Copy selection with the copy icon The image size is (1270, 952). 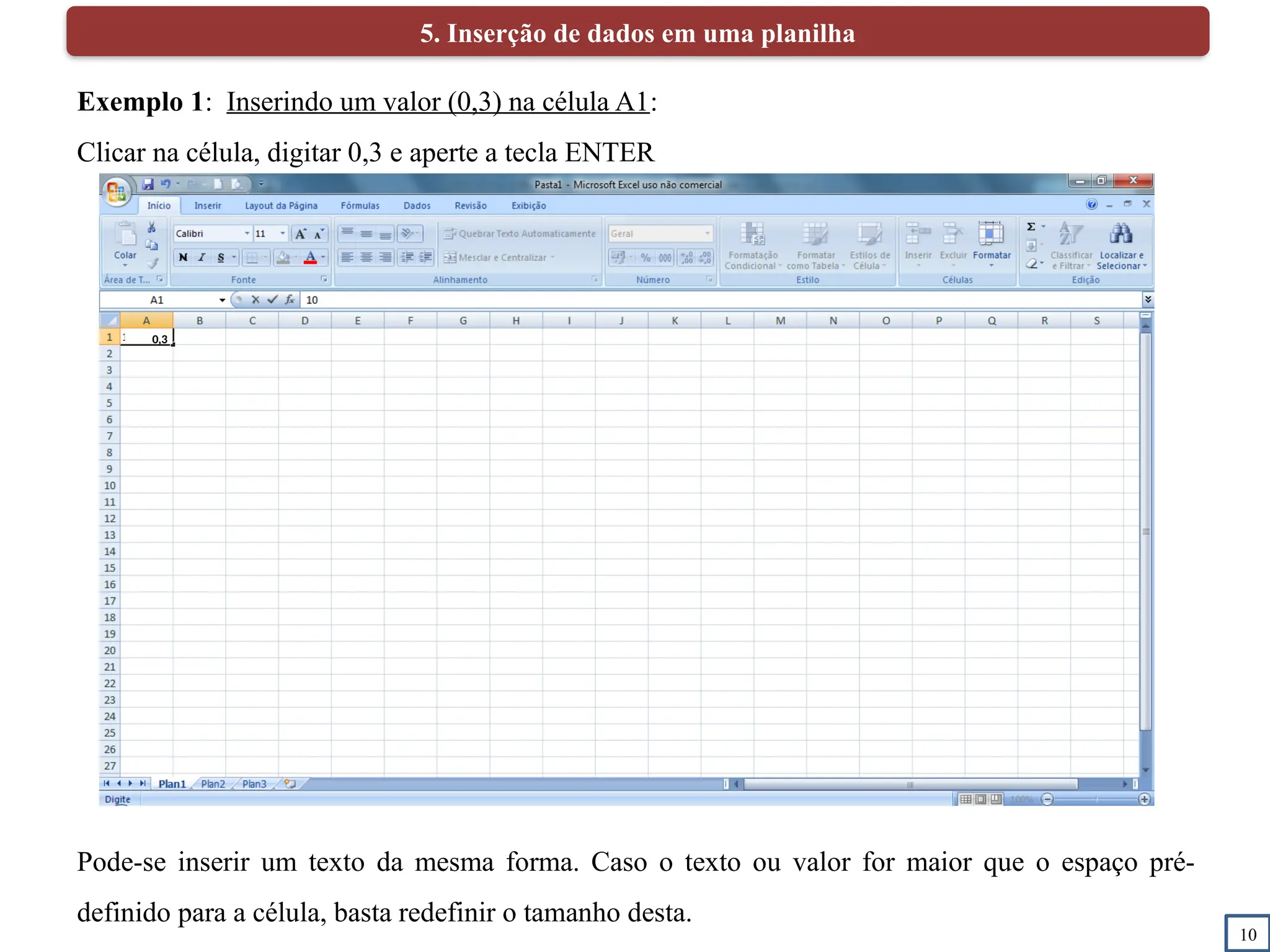click(152, 245)
